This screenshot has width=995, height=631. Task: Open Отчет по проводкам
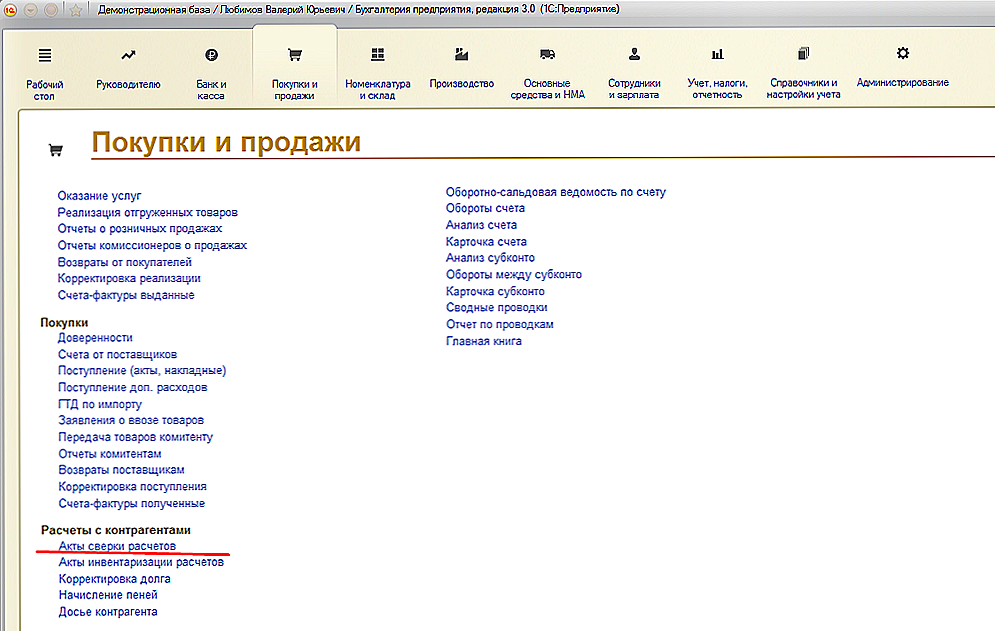499,324
